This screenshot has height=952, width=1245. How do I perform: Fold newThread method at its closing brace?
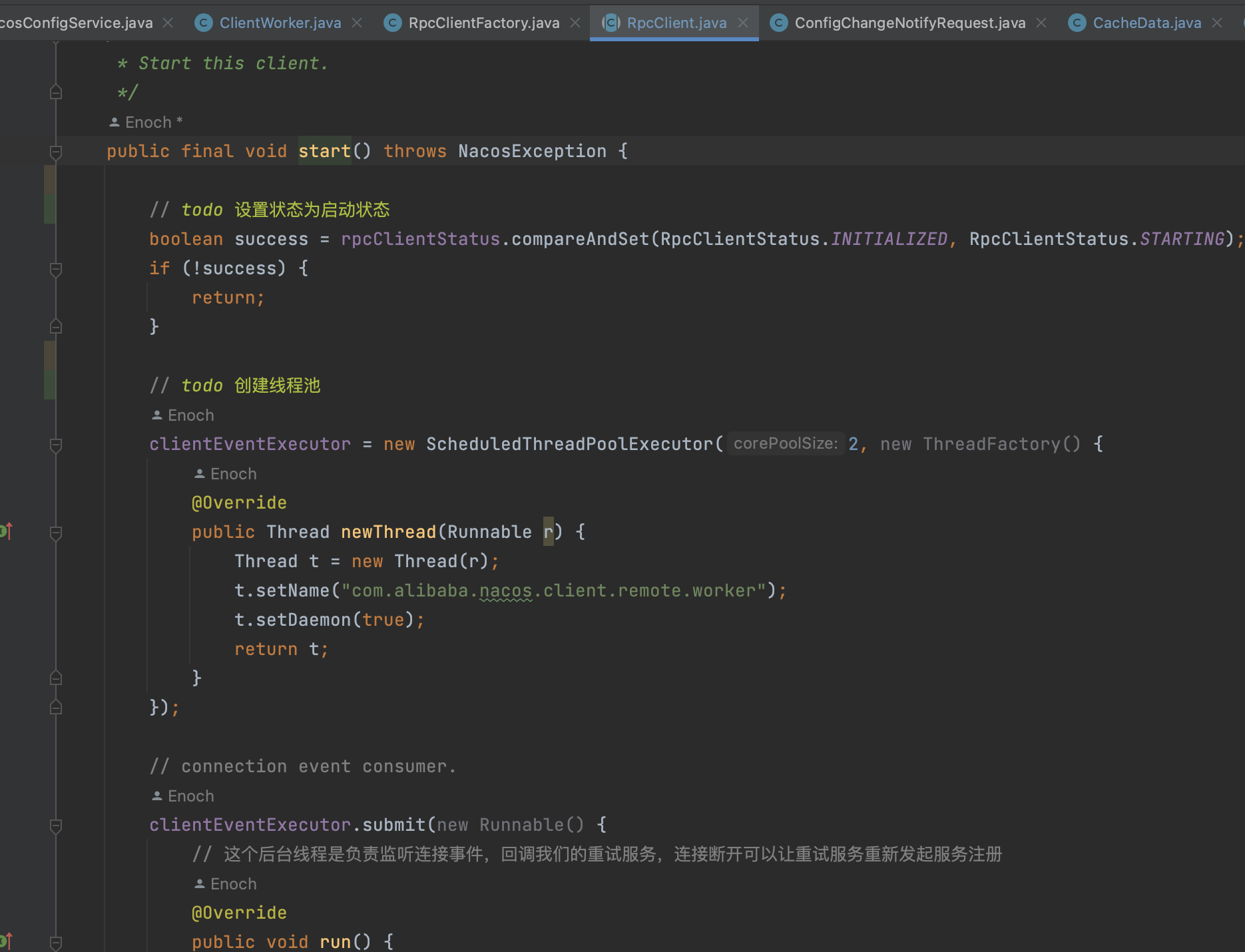tap(56, 678)
